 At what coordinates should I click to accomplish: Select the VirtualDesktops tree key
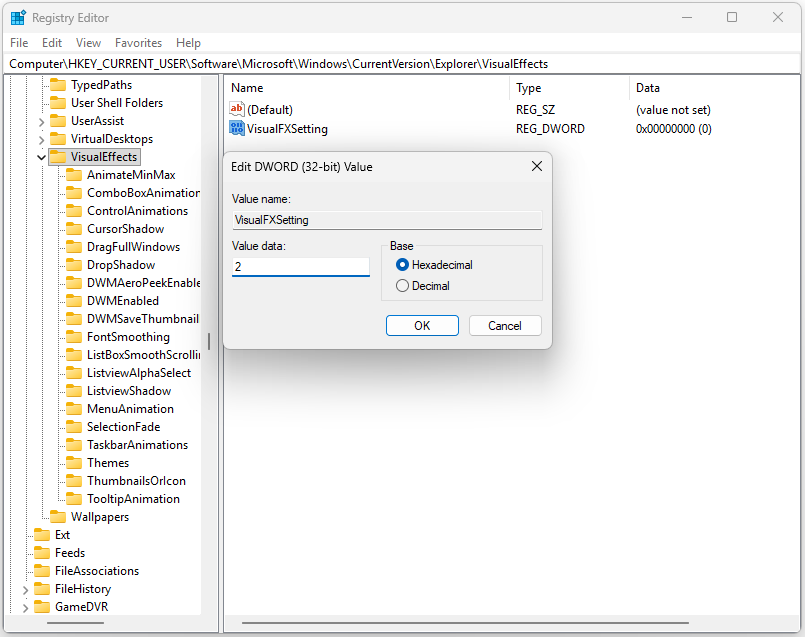click(111, 139)
